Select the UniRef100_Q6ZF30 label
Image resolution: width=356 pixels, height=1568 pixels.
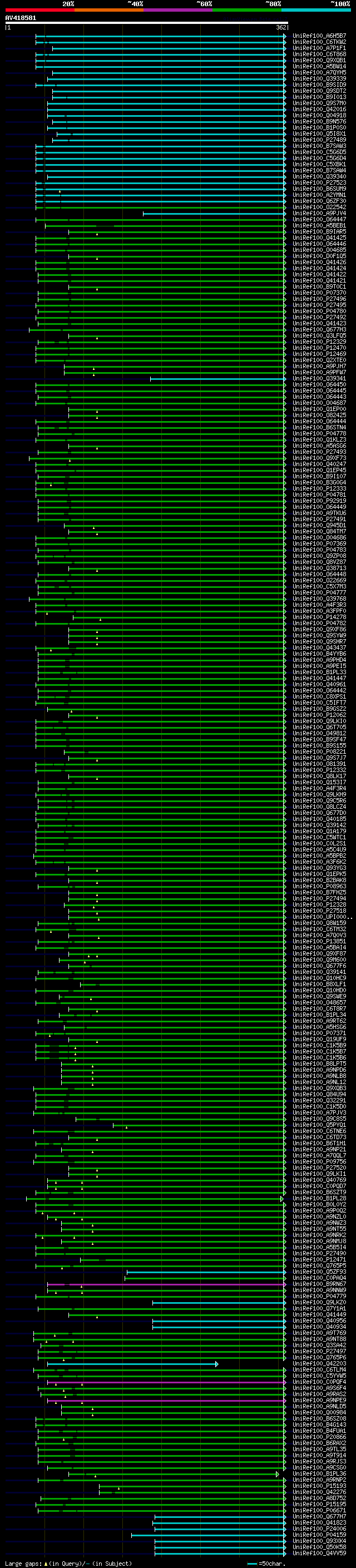tap(319, 201)
